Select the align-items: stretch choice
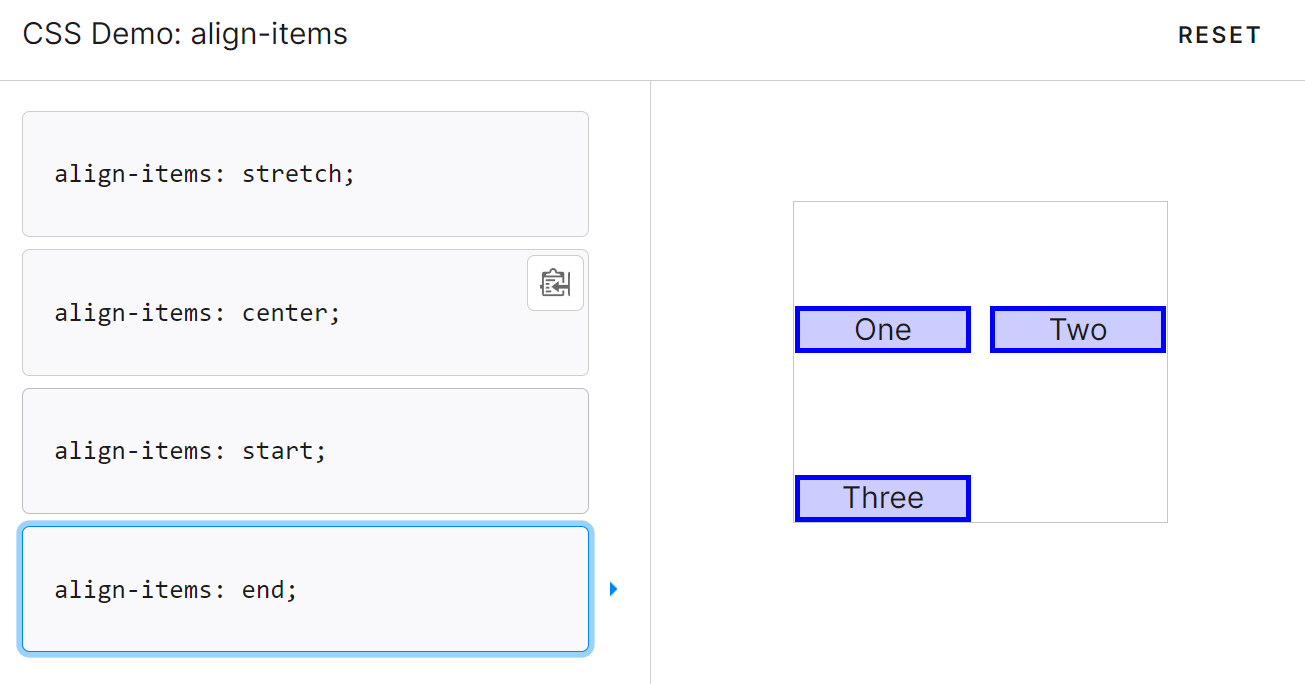Screen dimensions: 1305x684 click(x=305, y=174)
